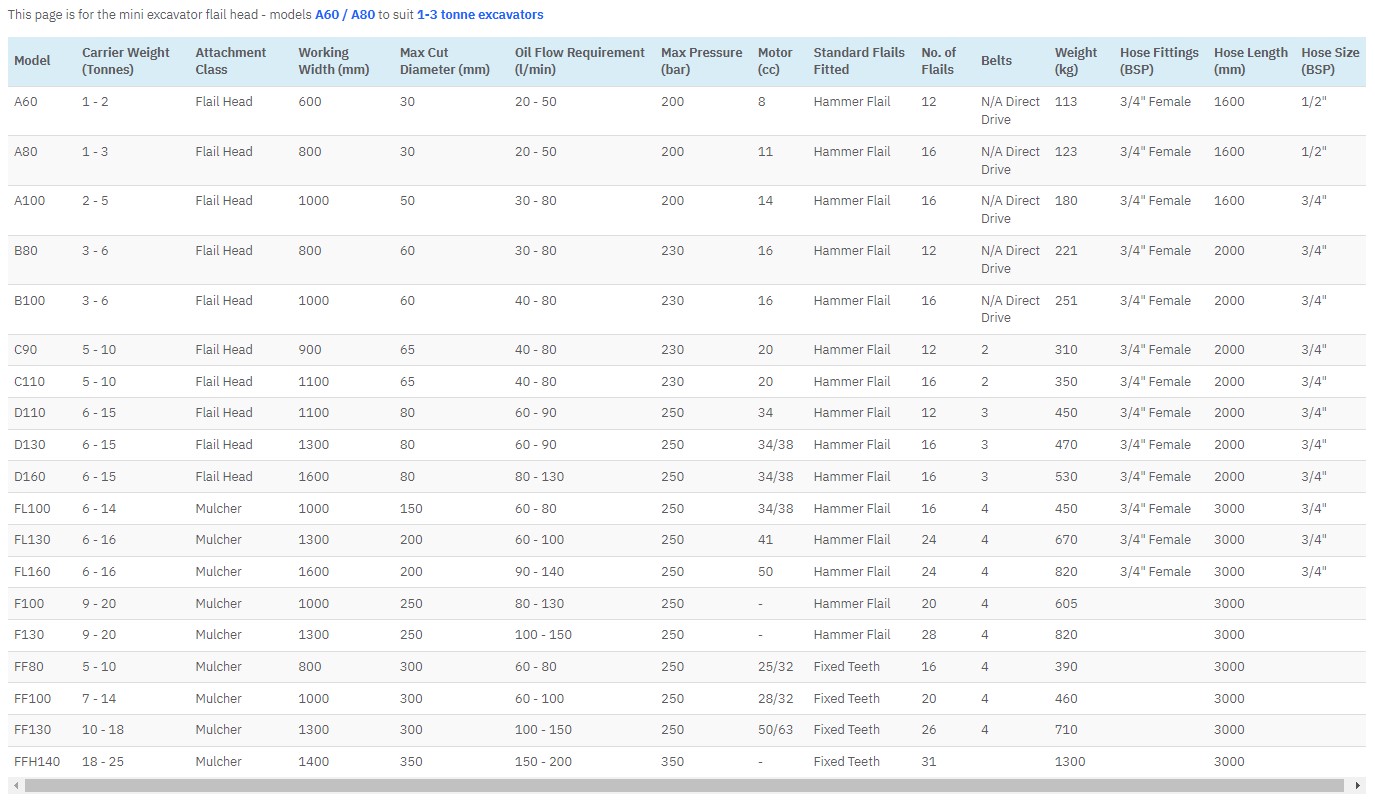1375x804 pixels.
Task: Click the 10 - 18 carrier weight cell
Action: (103, 730)
